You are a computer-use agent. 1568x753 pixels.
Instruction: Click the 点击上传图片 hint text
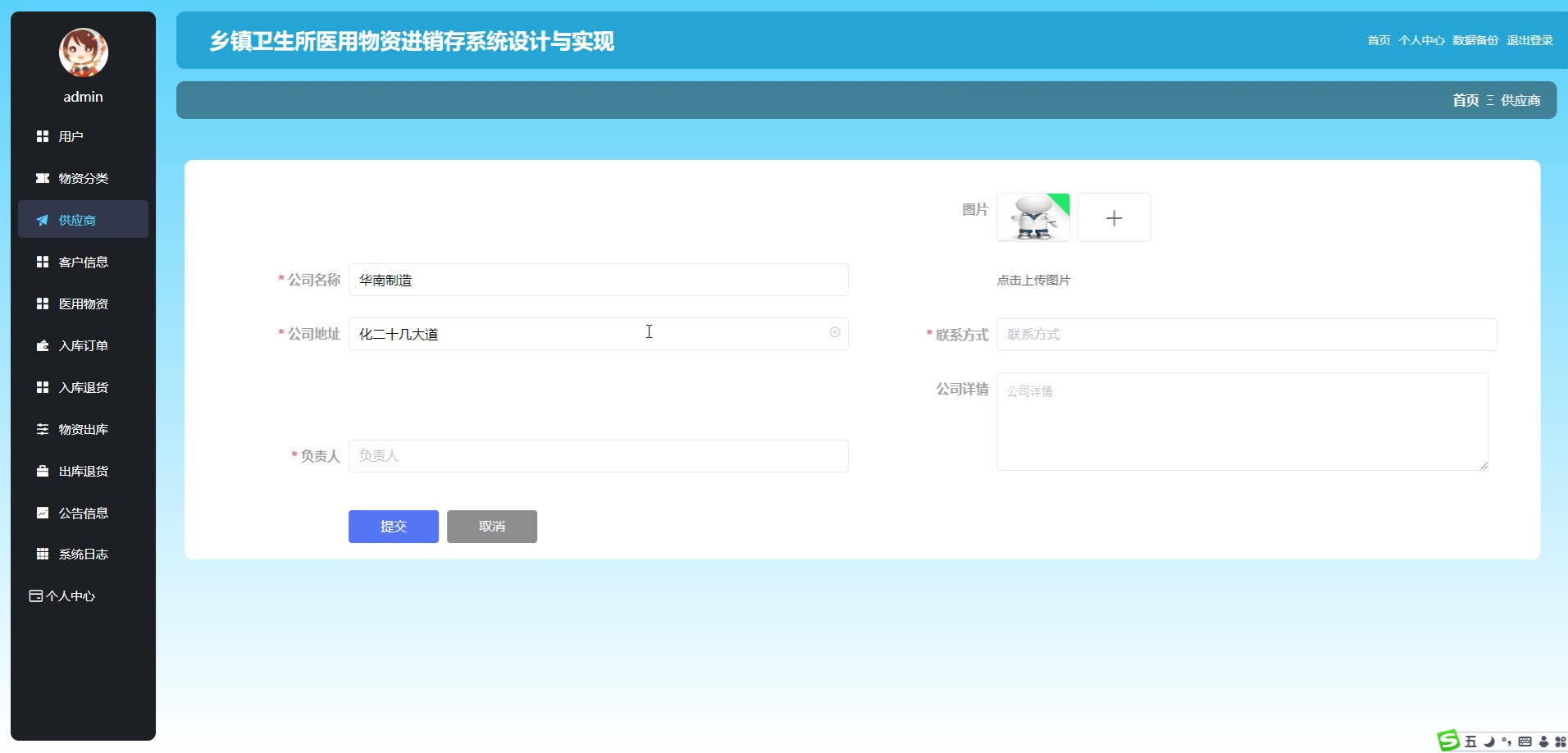1033,281
